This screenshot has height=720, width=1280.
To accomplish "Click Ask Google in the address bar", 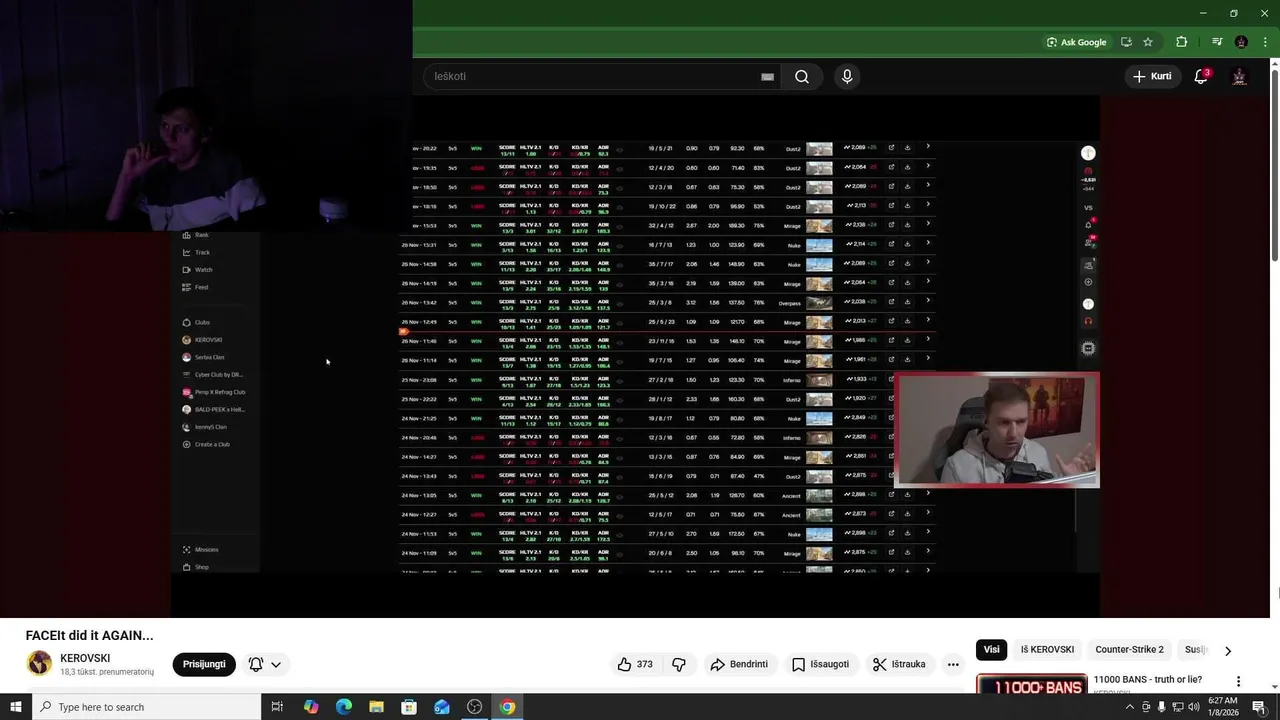I will click(x=1076, y=42).
